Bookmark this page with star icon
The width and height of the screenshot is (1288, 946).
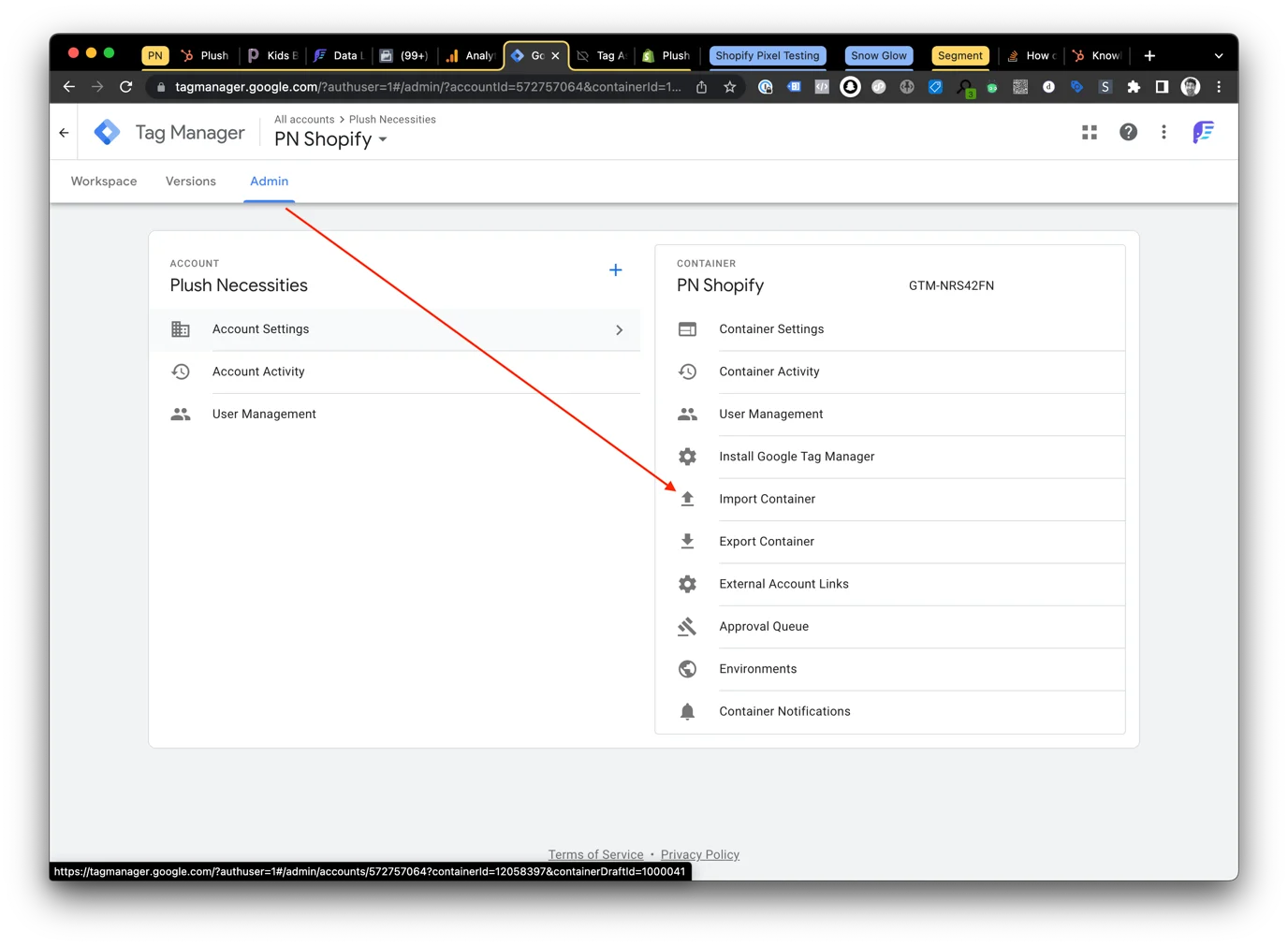point(730,87)
